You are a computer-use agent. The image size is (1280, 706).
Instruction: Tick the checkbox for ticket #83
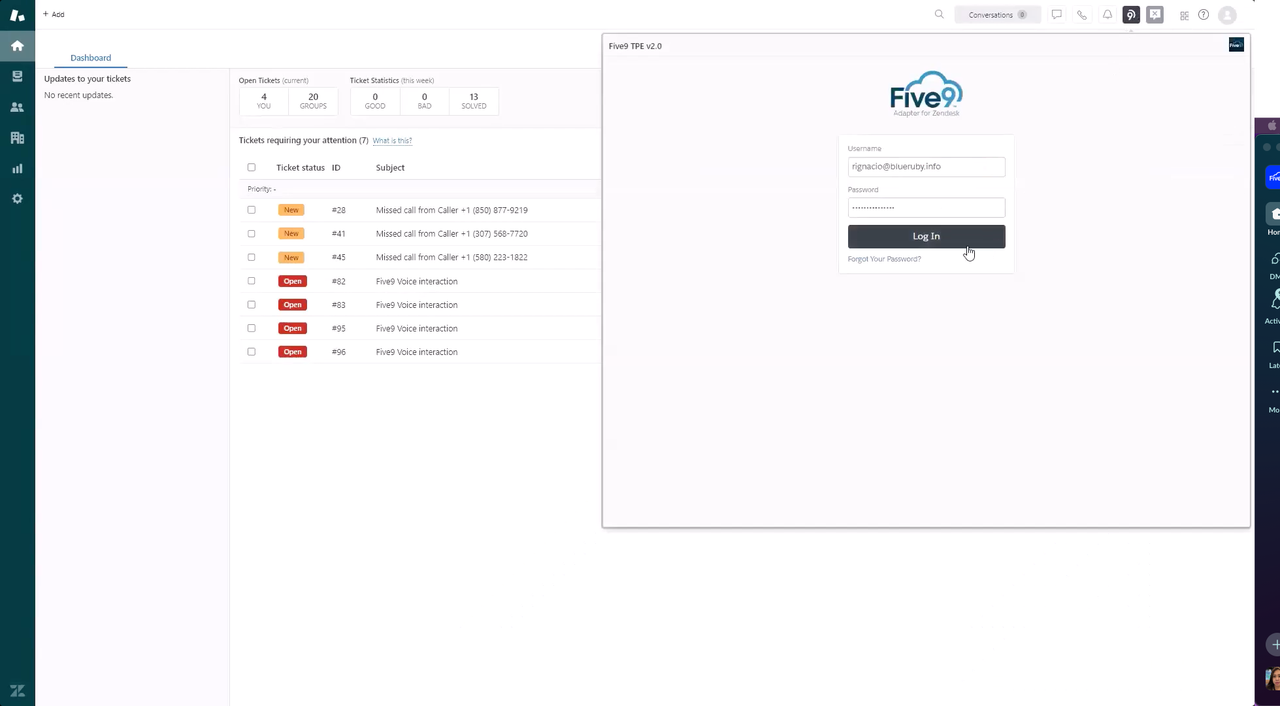251,305
